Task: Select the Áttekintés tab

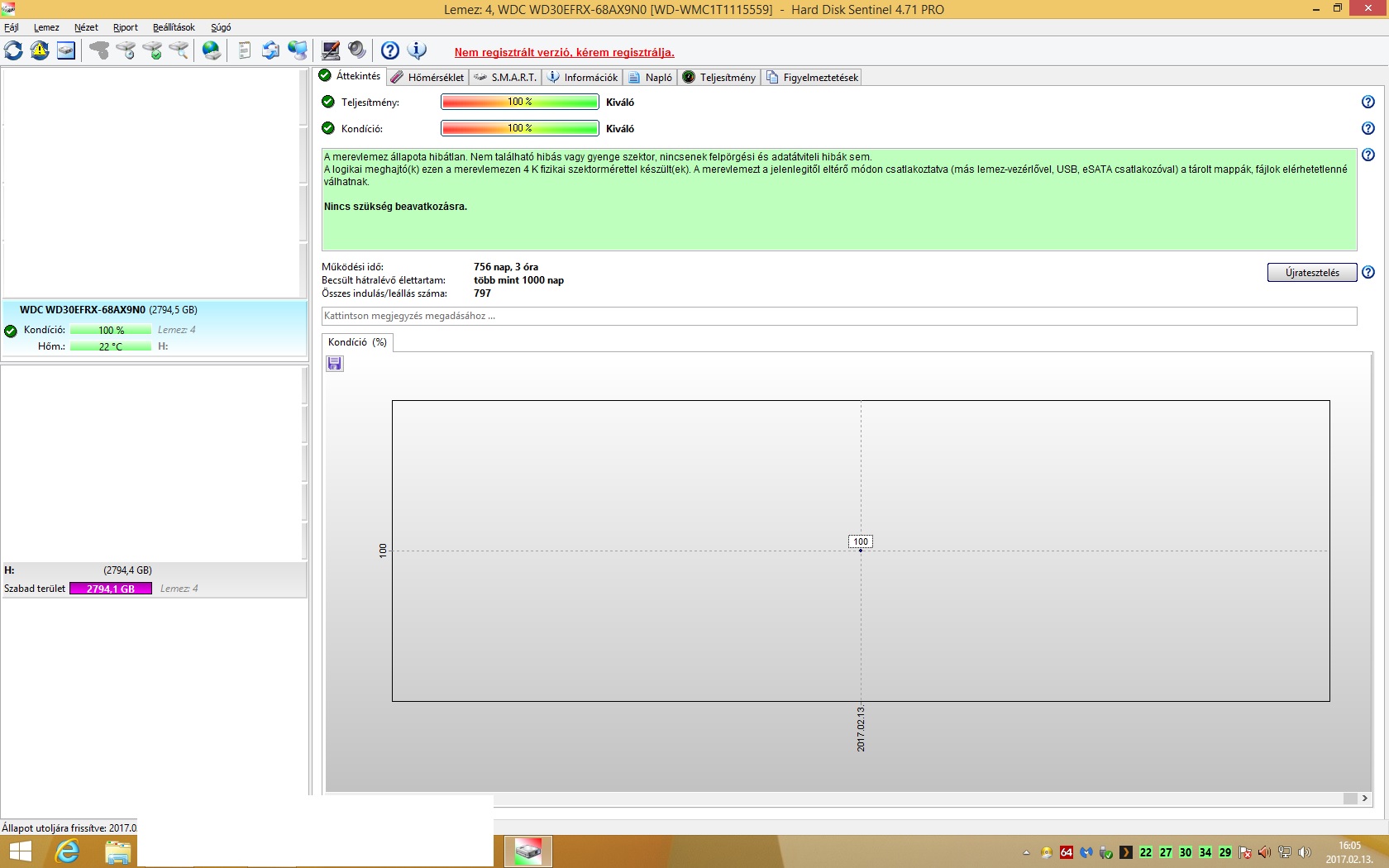Action: 350,76
